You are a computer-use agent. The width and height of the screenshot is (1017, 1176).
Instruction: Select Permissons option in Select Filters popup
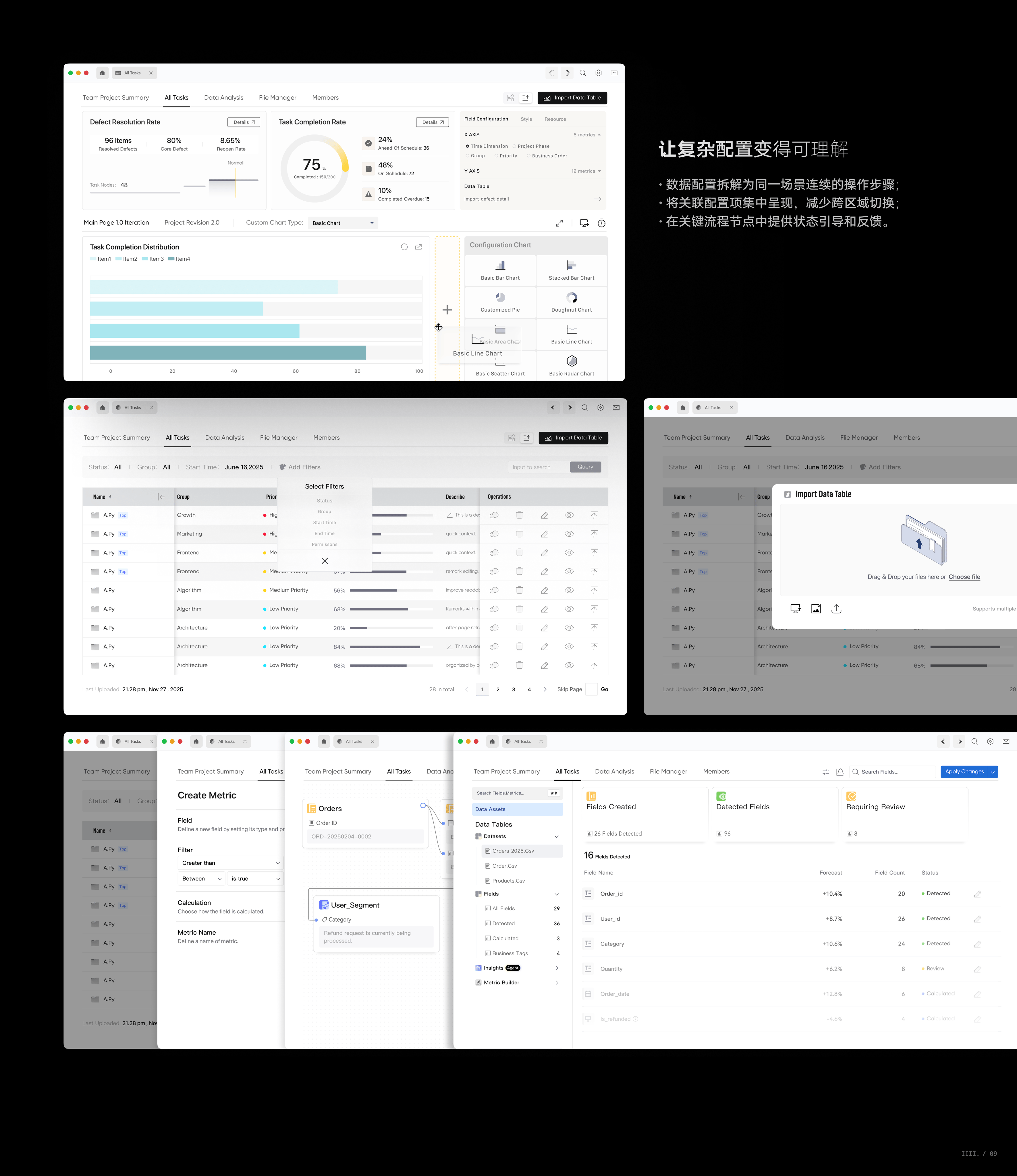coord(325,544)
